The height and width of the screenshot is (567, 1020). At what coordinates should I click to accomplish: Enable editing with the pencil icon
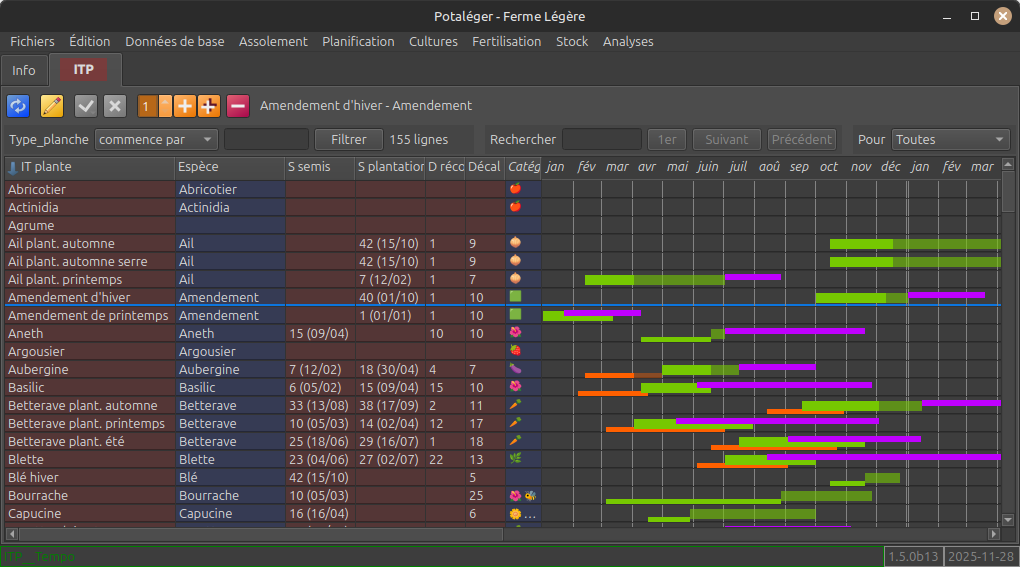point(52,106)
